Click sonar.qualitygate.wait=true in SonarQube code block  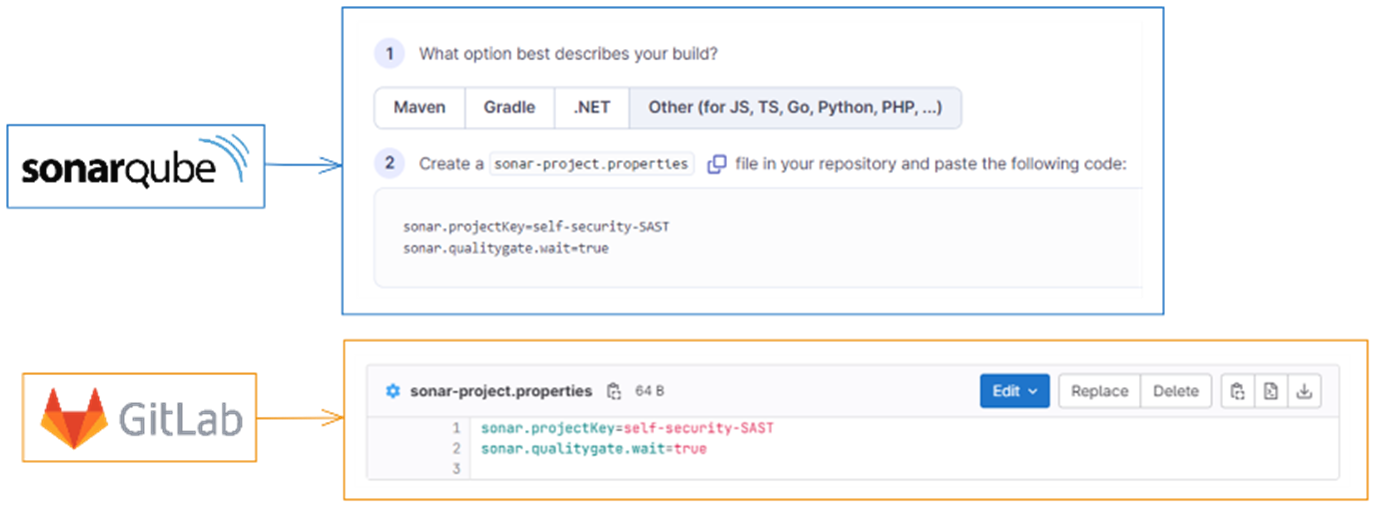coord(506,248)
